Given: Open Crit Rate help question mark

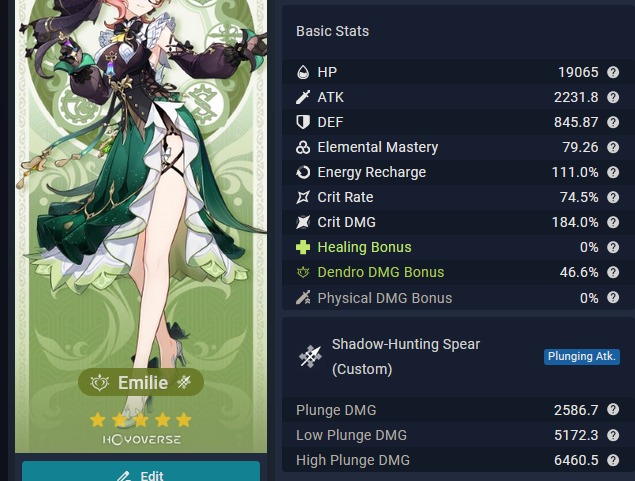Looking at the screenshot, I should click(613, 197).
